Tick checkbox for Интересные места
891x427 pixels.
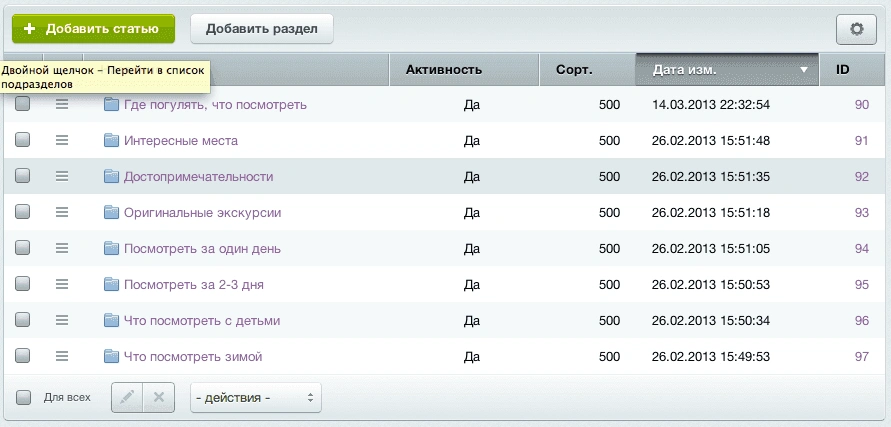pyautogui.click(x=23, y=140)
